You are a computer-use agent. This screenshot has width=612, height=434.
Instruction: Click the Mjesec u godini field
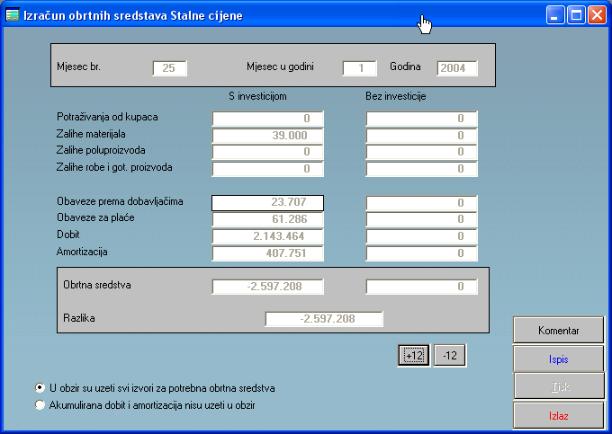pos(359,68)
